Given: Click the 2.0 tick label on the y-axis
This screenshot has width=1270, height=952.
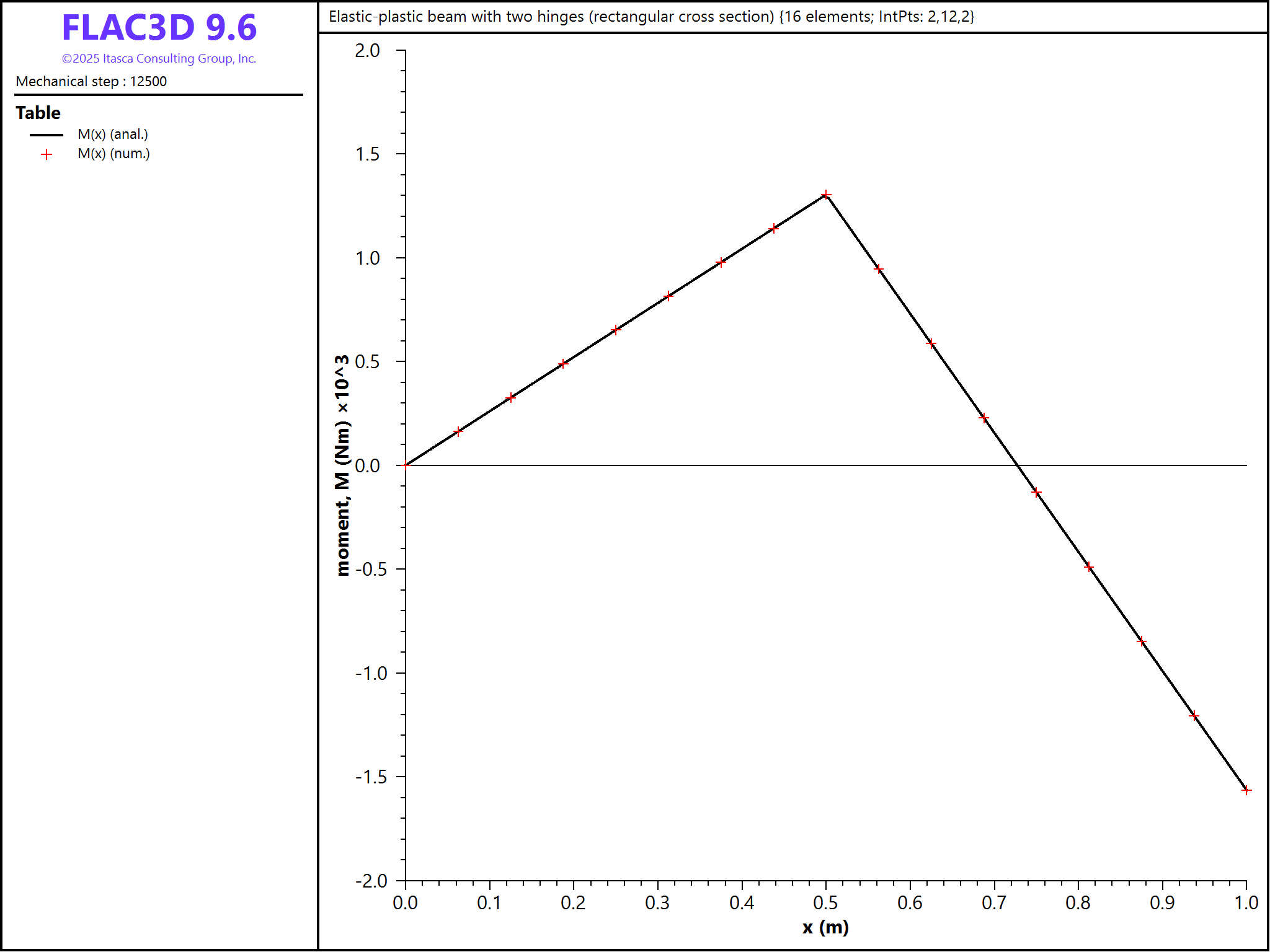Looking at the screenshot, I should point(368,50).
